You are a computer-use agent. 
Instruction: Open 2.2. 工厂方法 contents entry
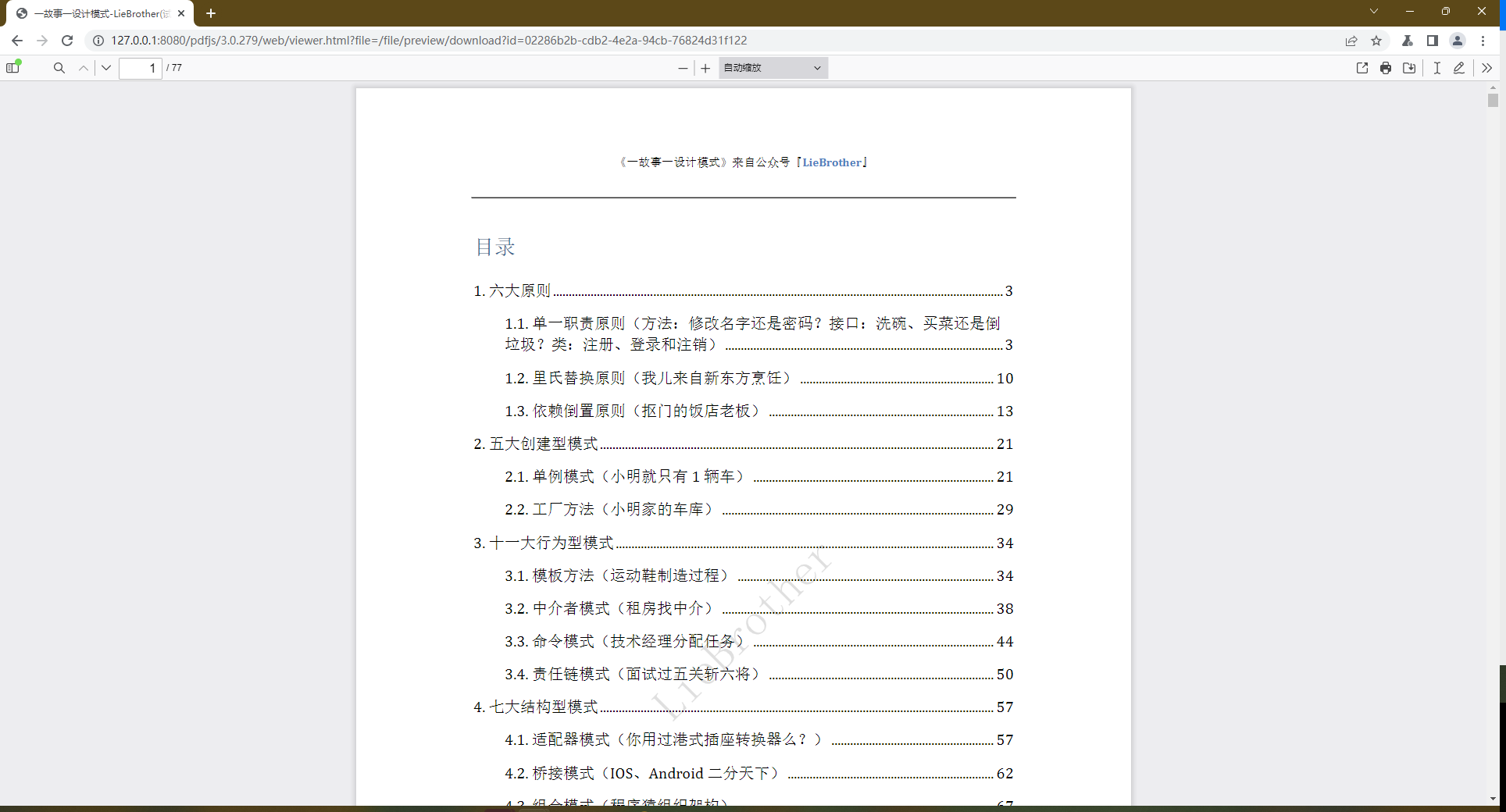(758, 509)
